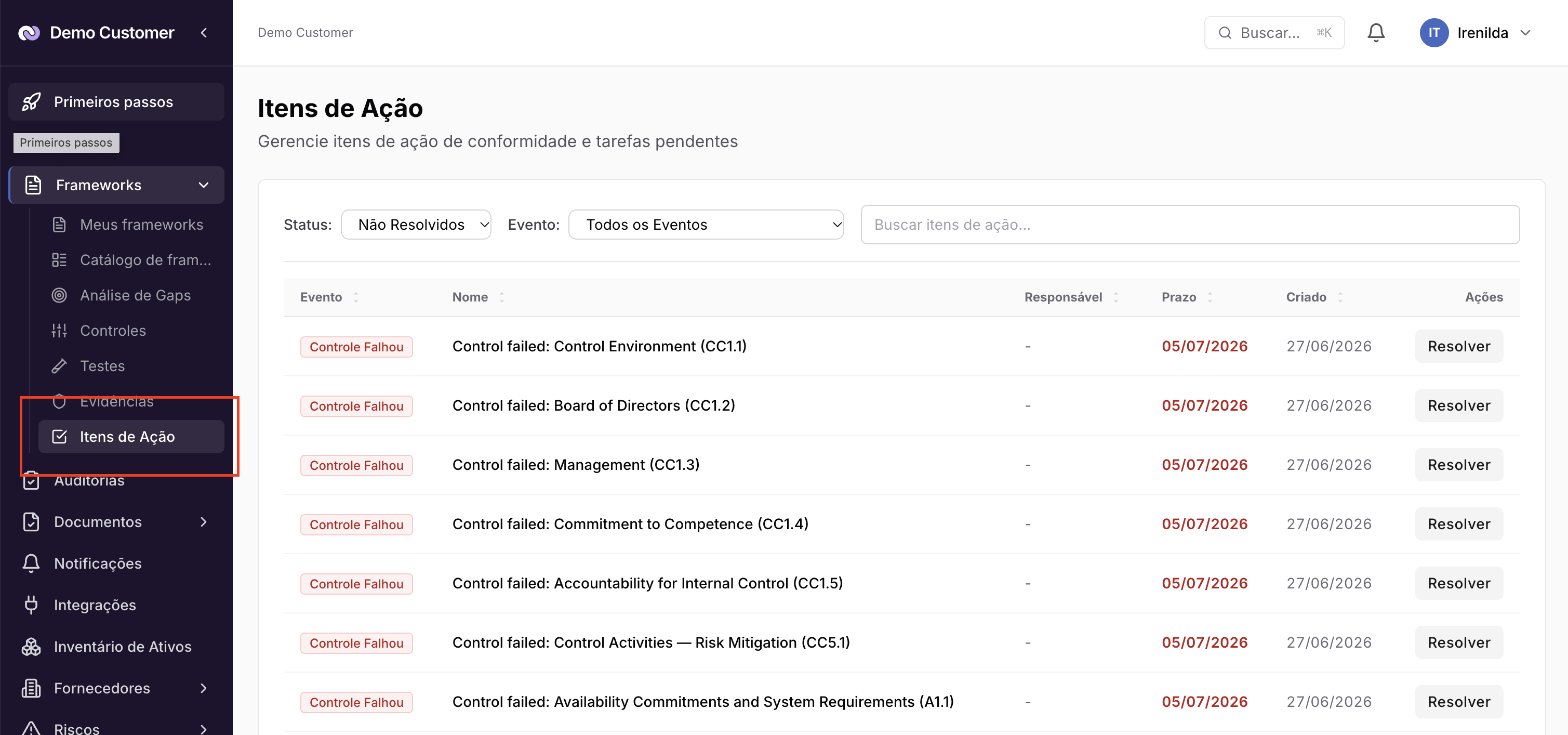Open the Auditorias menu item
Viewport: 1568px width, 735px height.
tap(116, 480)
